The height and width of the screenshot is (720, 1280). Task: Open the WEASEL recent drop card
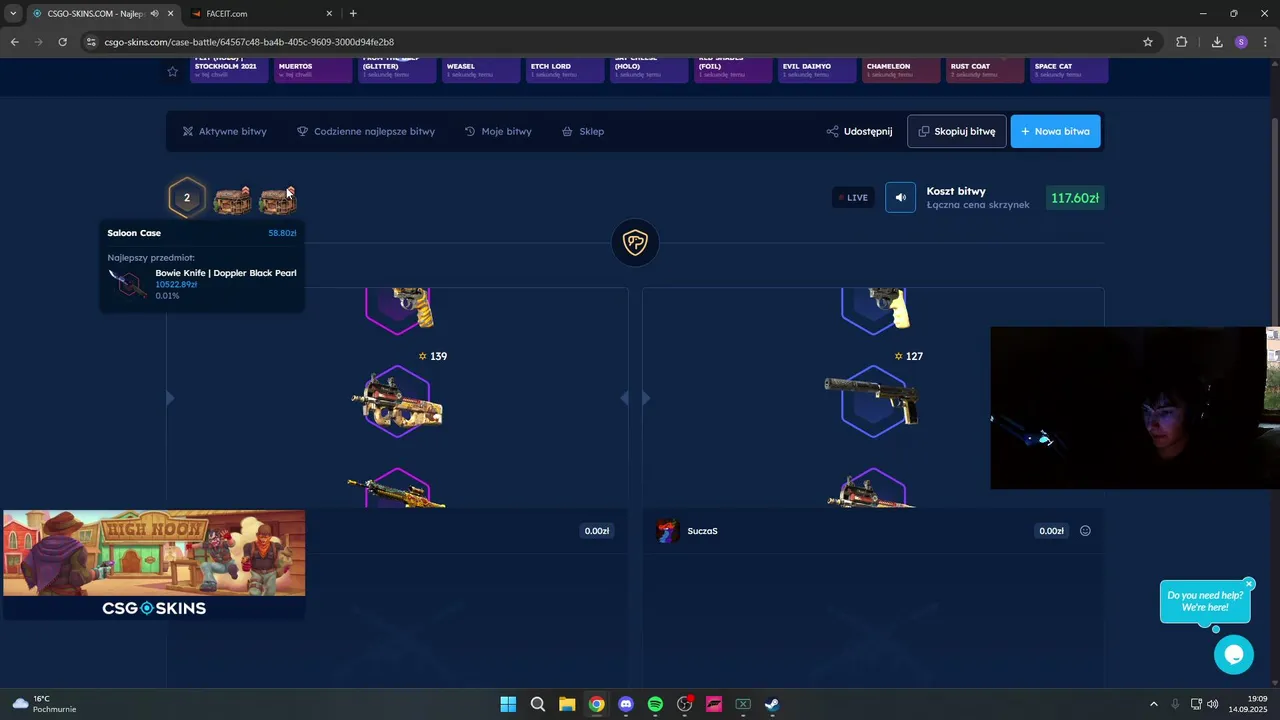481,70
